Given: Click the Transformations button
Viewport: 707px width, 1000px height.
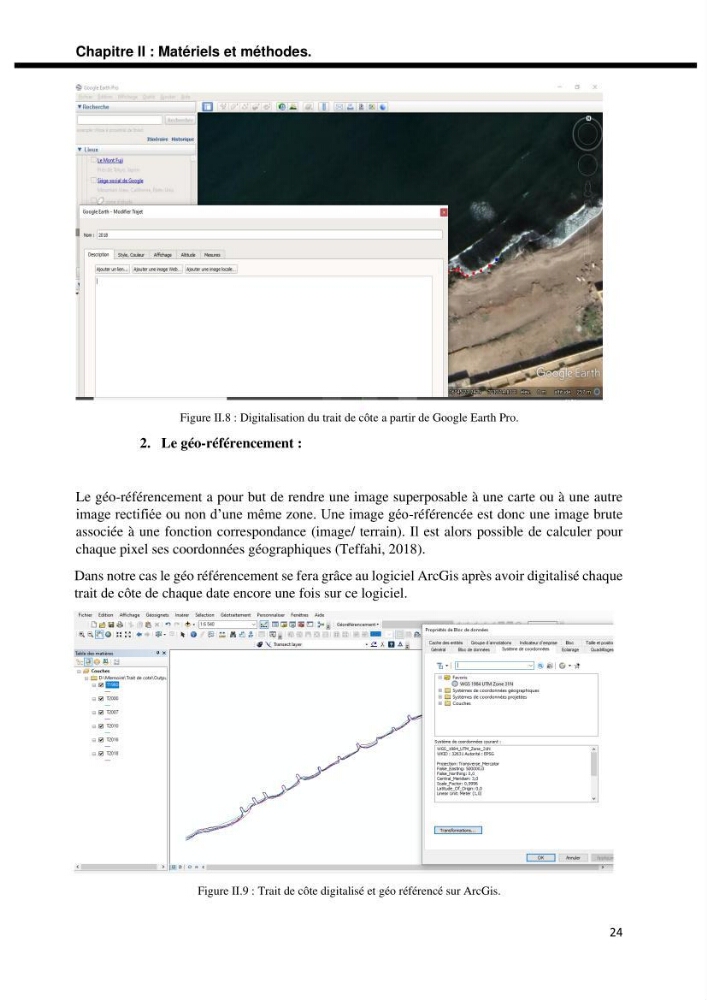Looking at the screenshot, I should click(x=458, y=830).
